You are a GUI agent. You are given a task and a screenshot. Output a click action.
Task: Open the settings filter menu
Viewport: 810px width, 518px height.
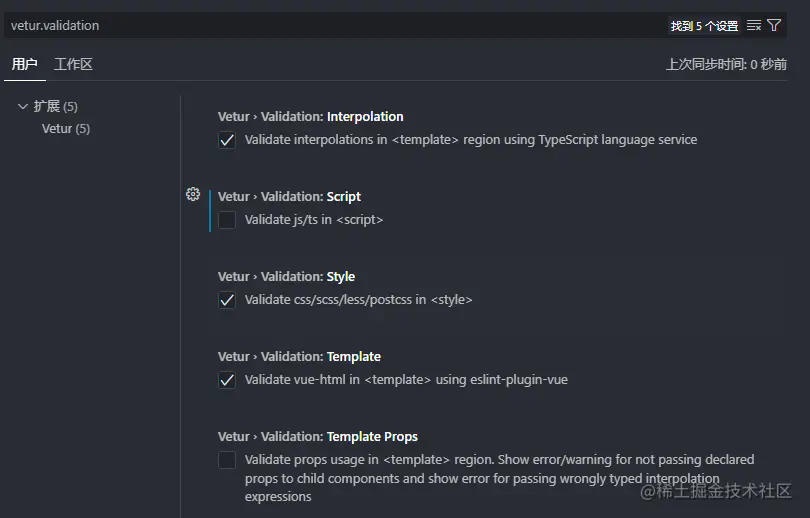pos(774,25)
